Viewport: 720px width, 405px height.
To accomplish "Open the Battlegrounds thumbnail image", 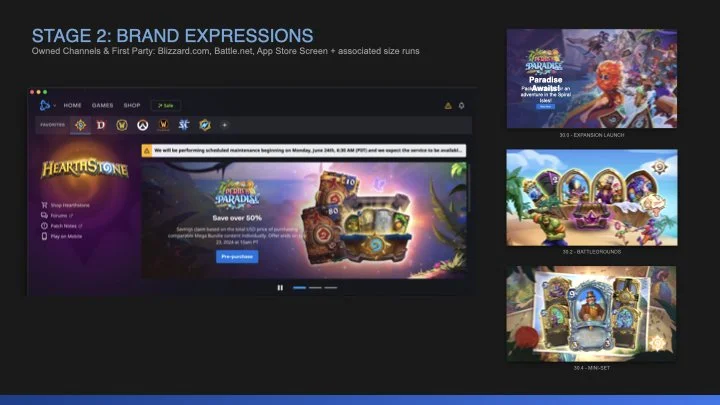I will point(591,197).
